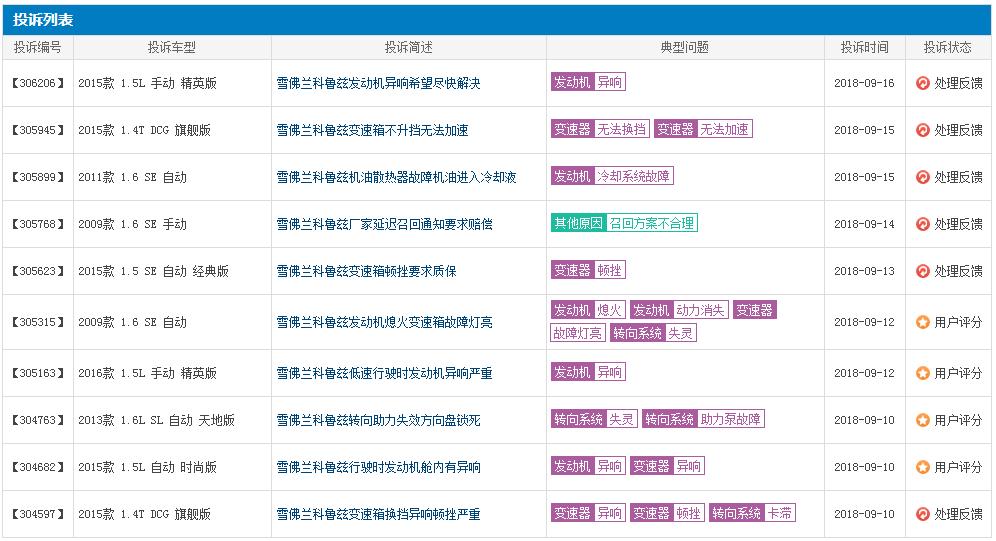Click the 转向系统 失灵 tag in row 304763

[x=594, y=419]
